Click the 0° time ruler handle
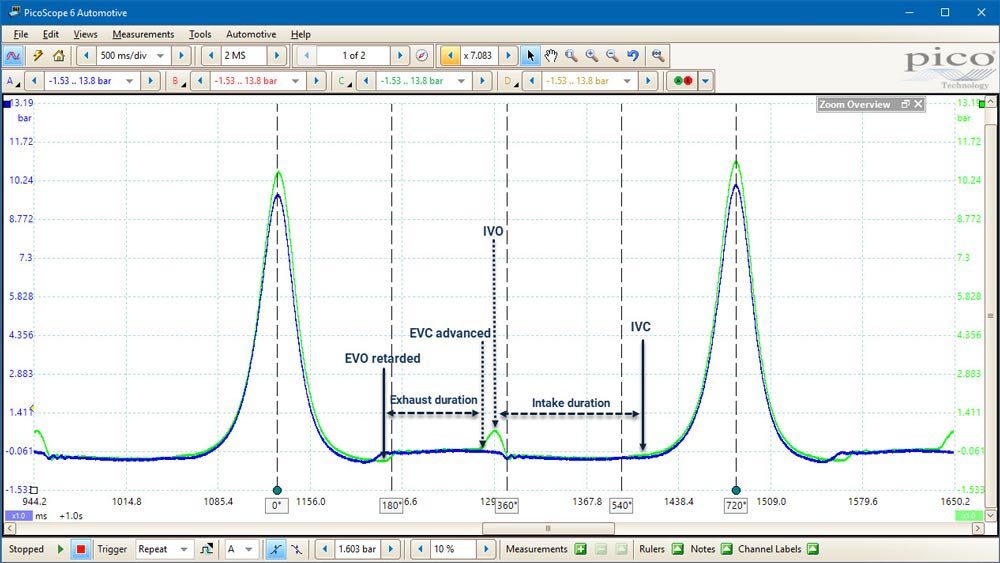Viewport: 1000px width, 563px height. [x=277, y=490]
